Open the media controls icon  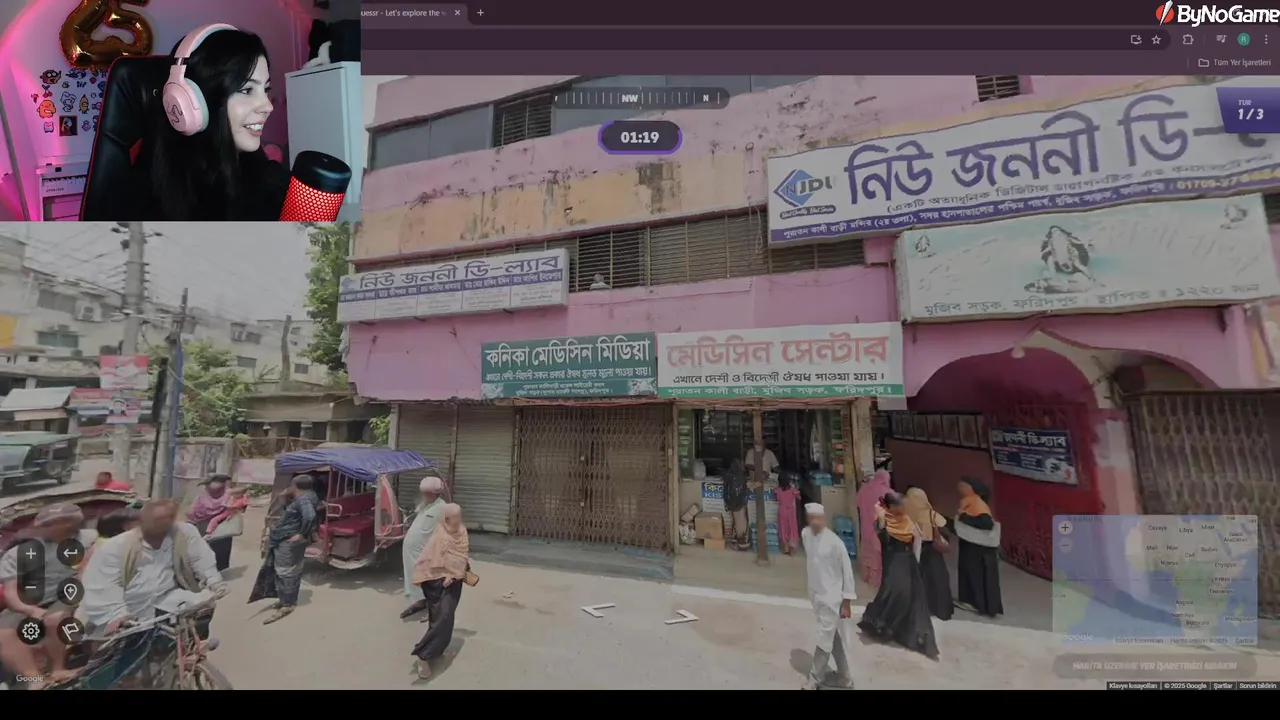(1221, 39)
